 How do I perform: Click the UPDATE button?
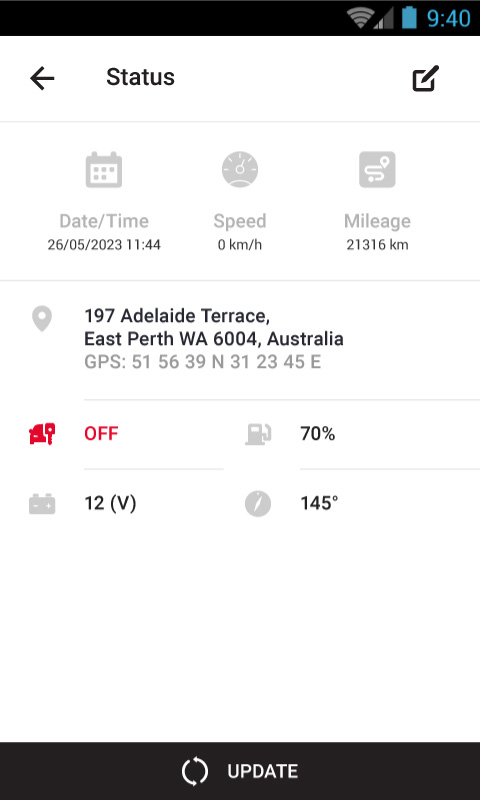coord(240,771)
